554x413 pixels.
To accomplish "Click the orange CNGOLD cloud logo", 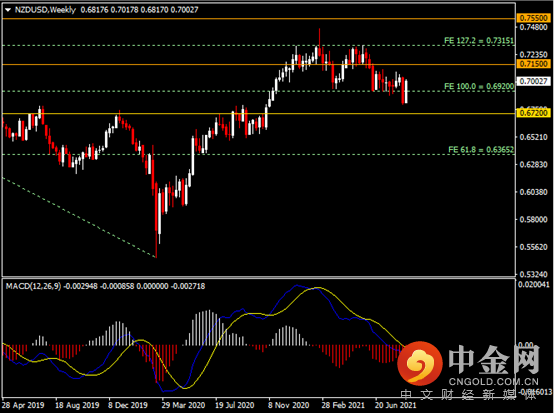I will tap(420, 363).
